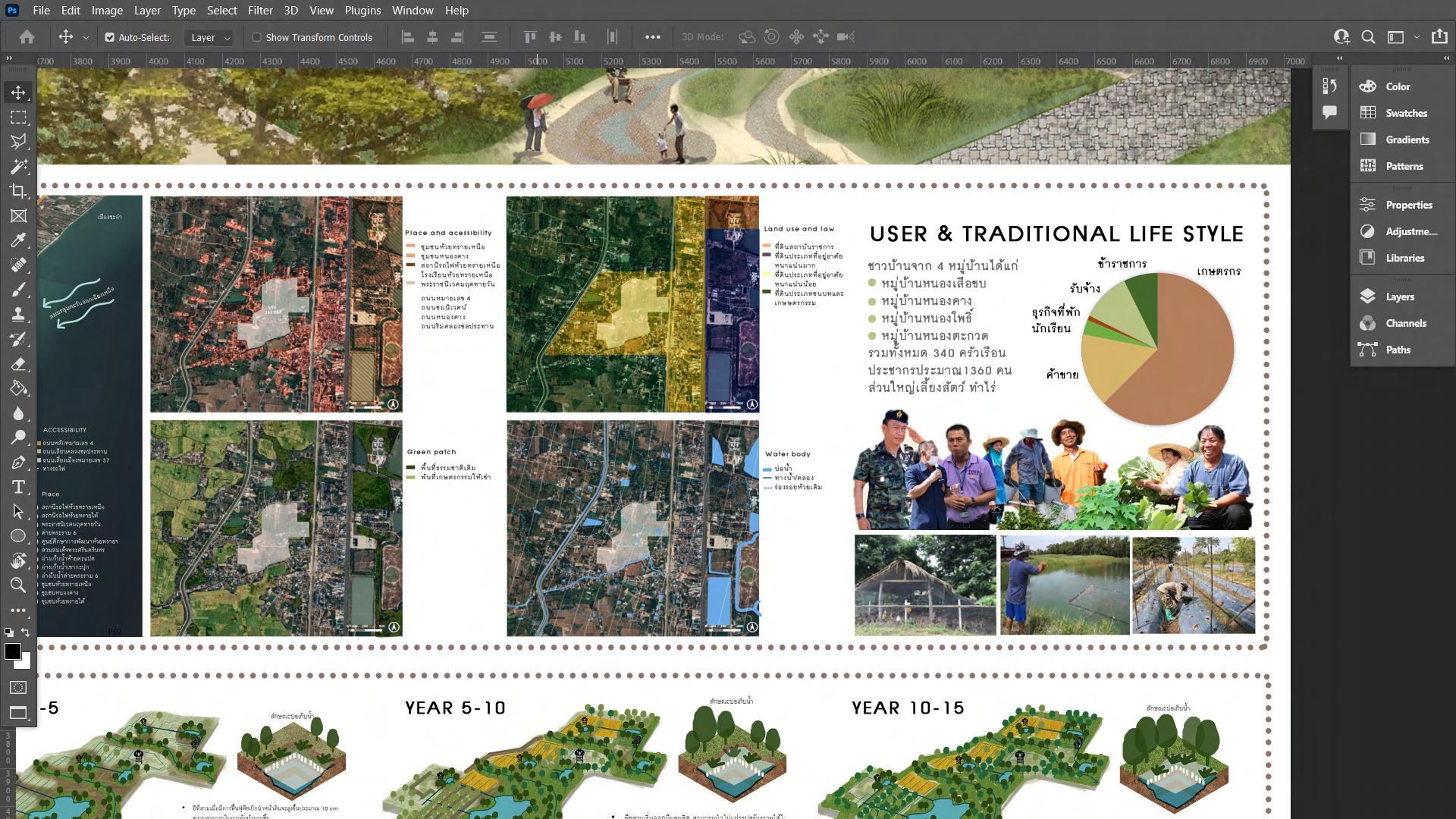Select the Path Selection tool
Image resolution: width=1456 pixels, height=819 pixels.
(x=18, y=512)
